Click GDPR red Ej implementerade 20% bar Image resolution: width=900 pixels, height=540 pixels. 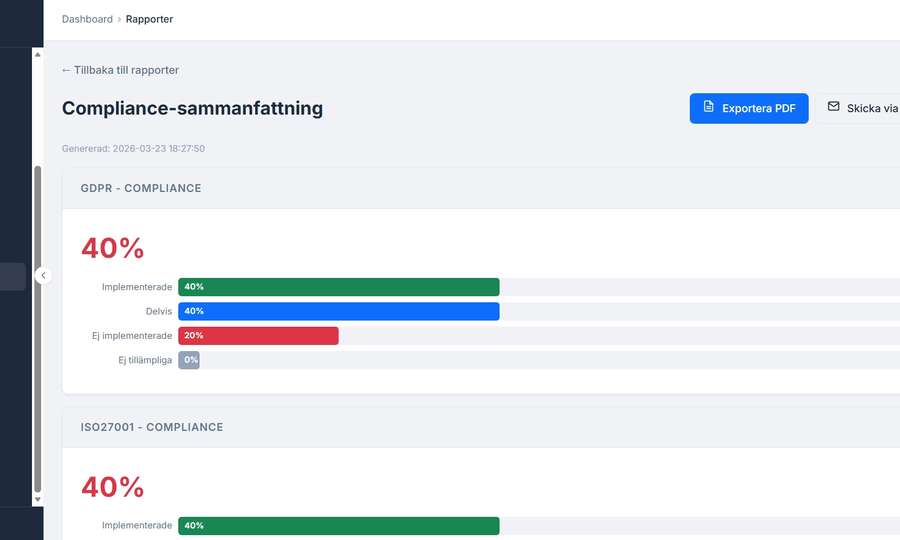click(258, 336)
